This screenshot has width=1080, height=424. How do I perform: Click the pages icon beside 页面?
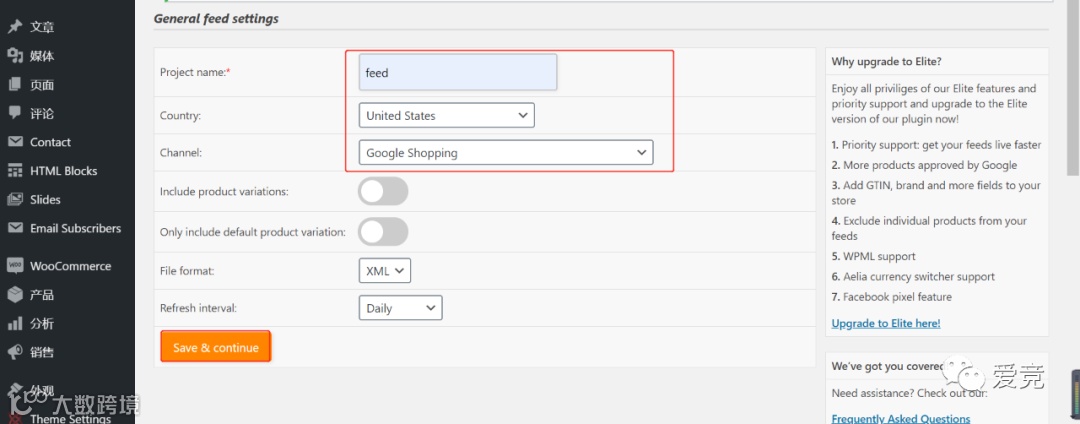pos(15,85)
